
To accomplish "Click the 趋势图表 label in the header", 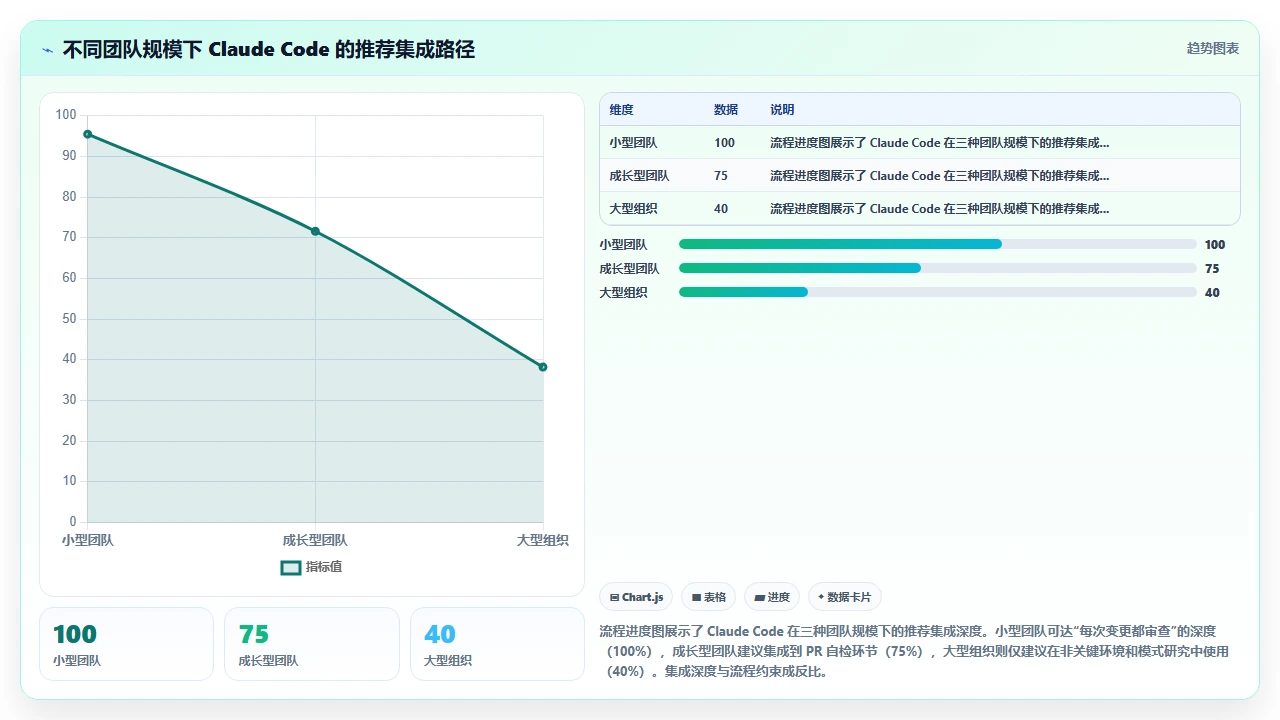I will click(x=1213, y=48).
